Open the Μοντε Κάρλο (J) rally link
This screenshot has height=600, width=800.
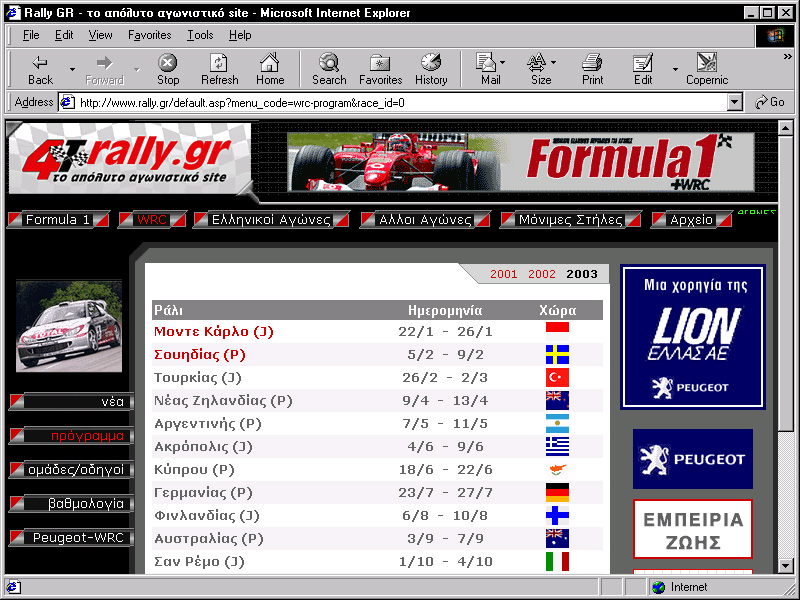pos(214,332)
